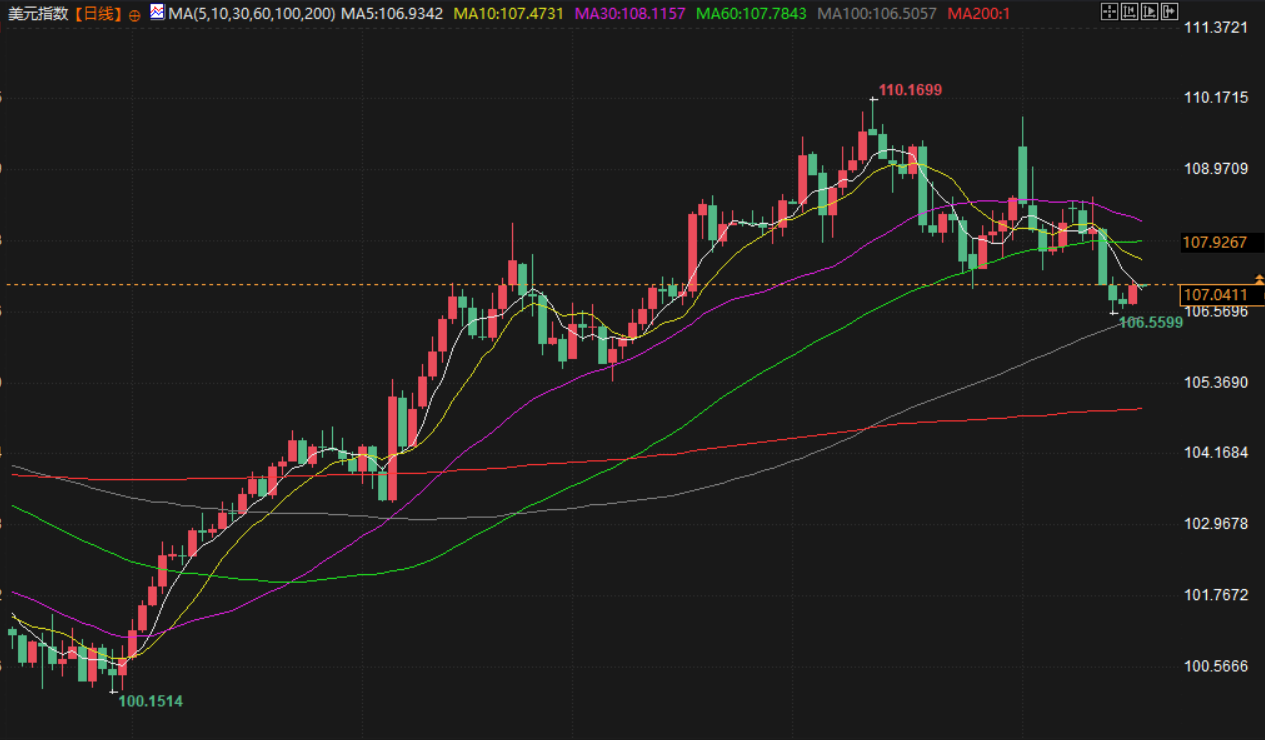Screen dimensions: 1265x740
Task: Click the orange circle icon beside 日线
Action: click(x=134, y=15)
